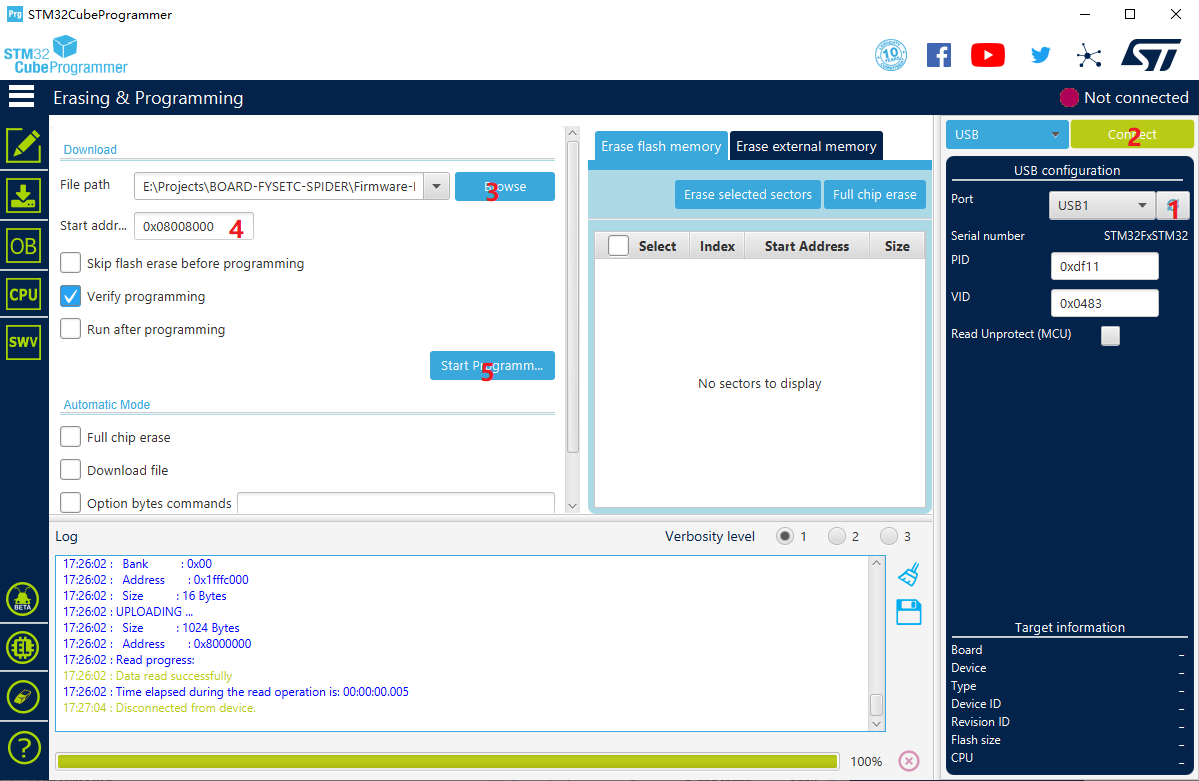The width and height of the screenshot is (1199, 781).
Task: Click log line 'Disconnected from device.'
Action: [x=159, y=708]
